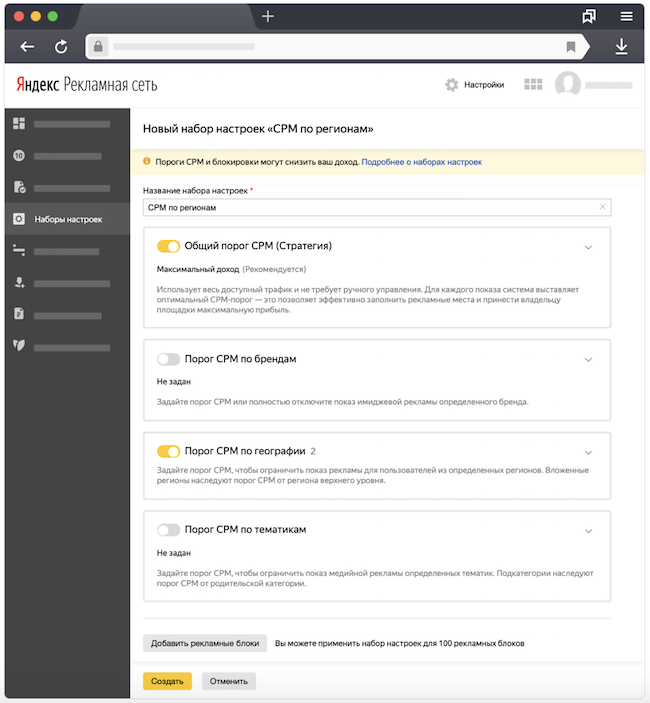The width and height of the screenshot is (650, 703).
Task: Expand Порог CPM по тематикам chevron
Action: click(588, 531)
